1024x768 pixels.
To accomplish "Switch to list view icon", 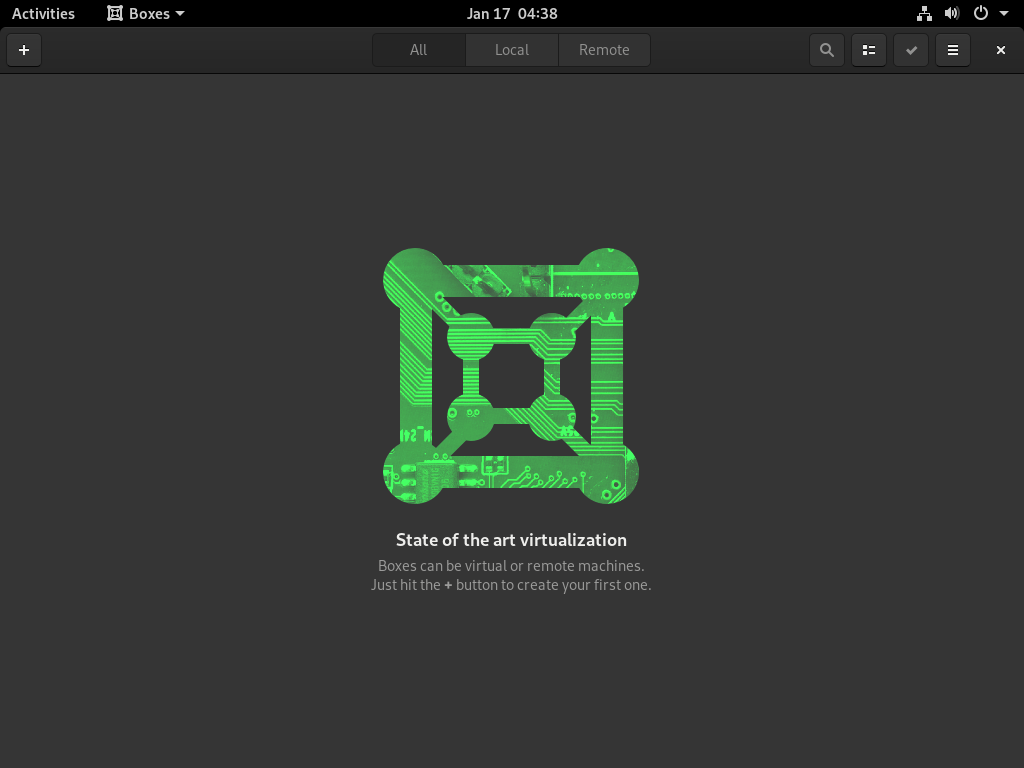I will click(869, 50).
